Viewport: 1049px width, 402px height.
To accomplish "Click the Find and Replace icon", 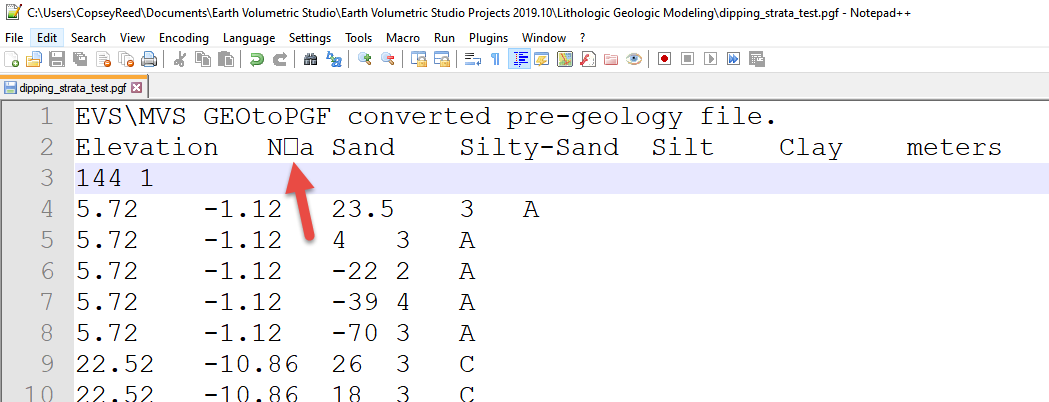I will [333, 60].
